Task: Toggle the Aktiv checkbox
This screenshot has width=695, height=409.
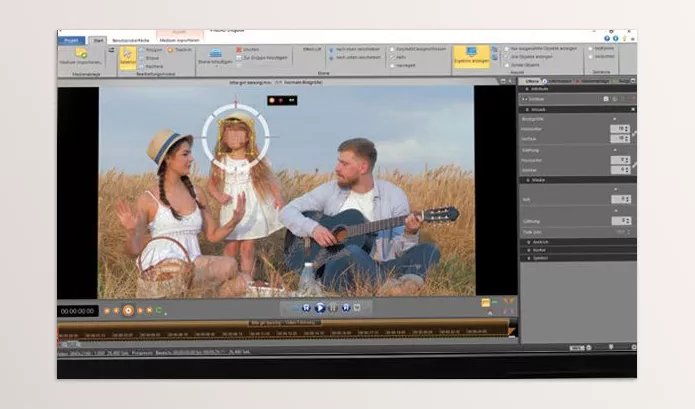Action: click(x=392, y=58)
